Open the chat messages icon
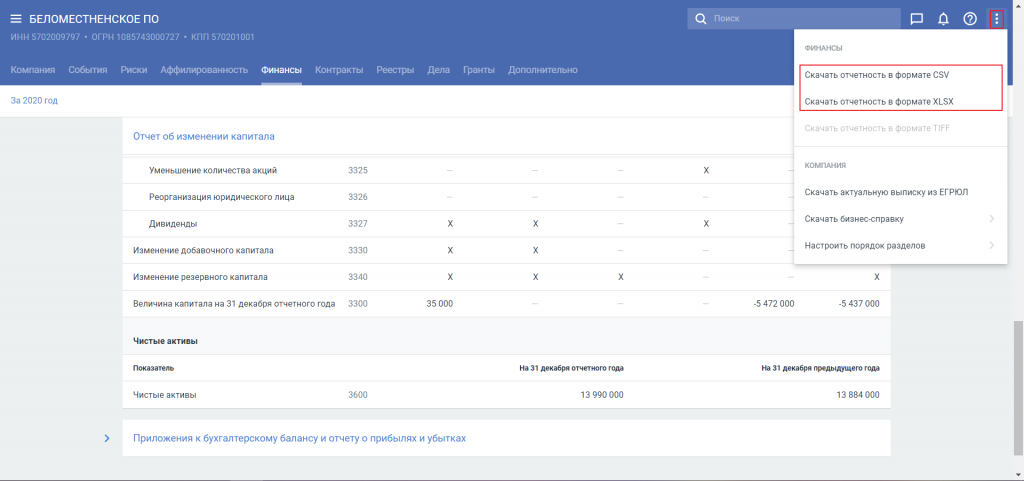Image resolution: width=1024 pixels, height=481 pixels. (x=917, y=19)
